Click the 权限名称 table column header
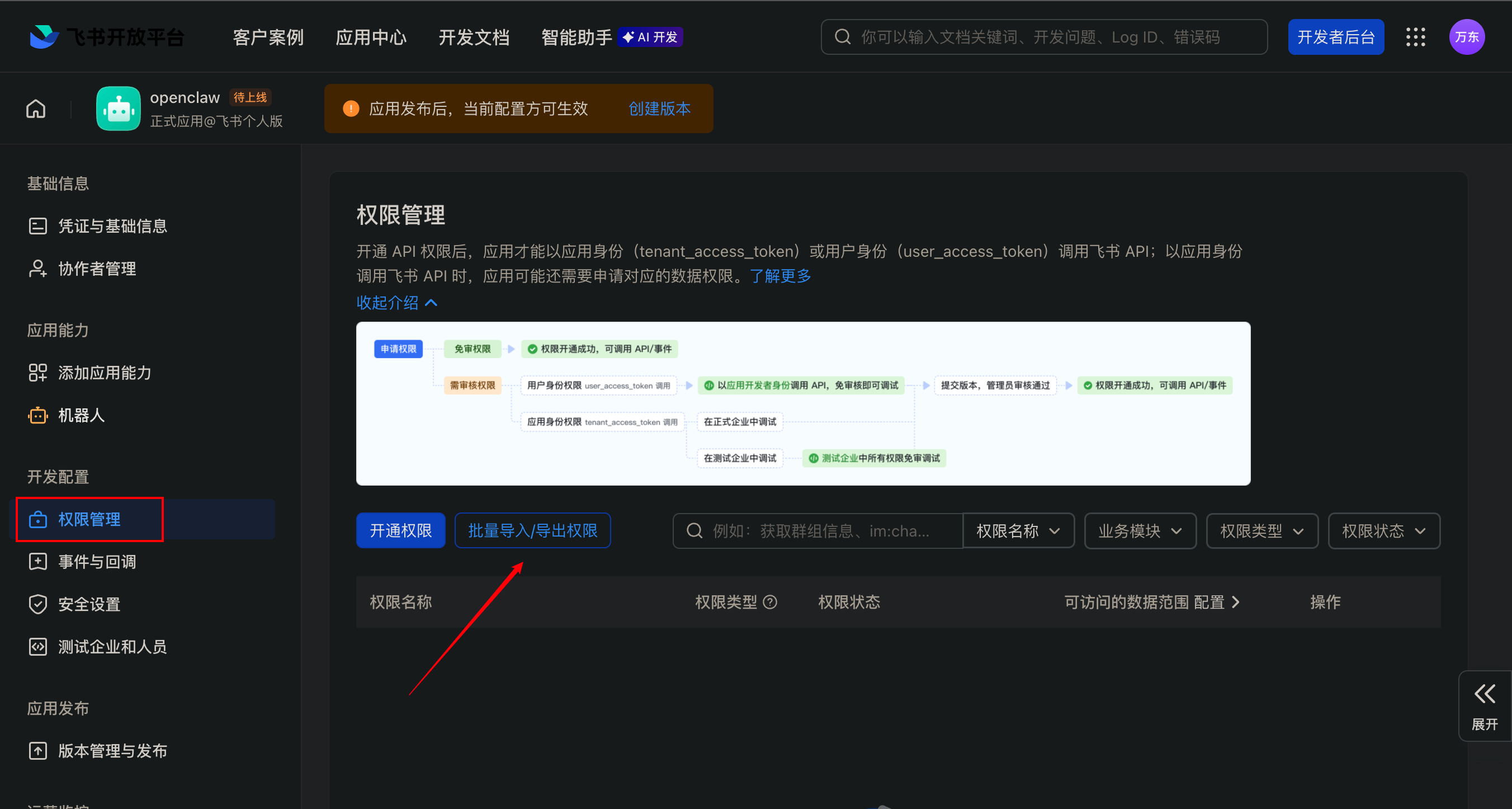This screenshot has height=809, width=1512. (x=401, y=603)
